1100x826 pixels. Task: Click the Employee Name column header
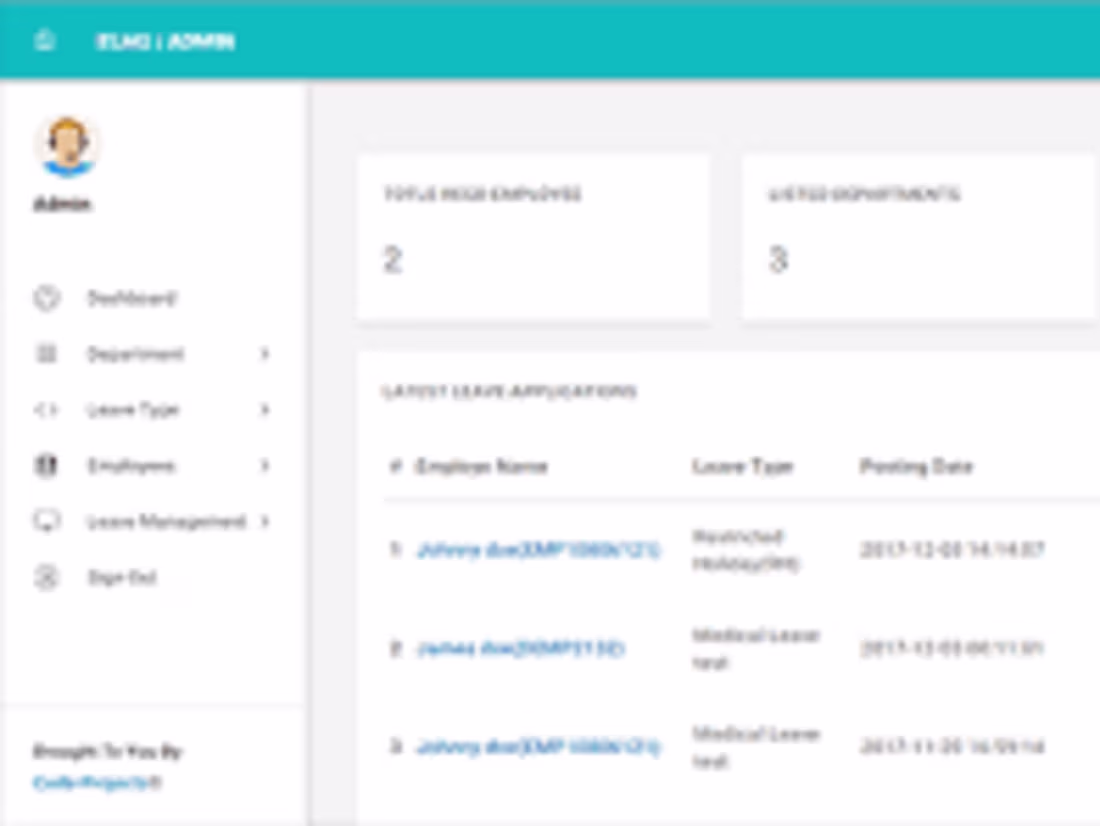tap(481, 467)
